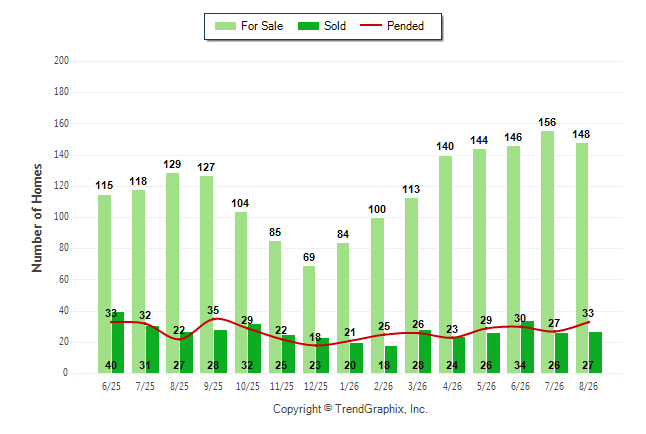Click the 2/26 Sold bar labeled 18
This screenshot has width=646, height=434.
[391, 360]
